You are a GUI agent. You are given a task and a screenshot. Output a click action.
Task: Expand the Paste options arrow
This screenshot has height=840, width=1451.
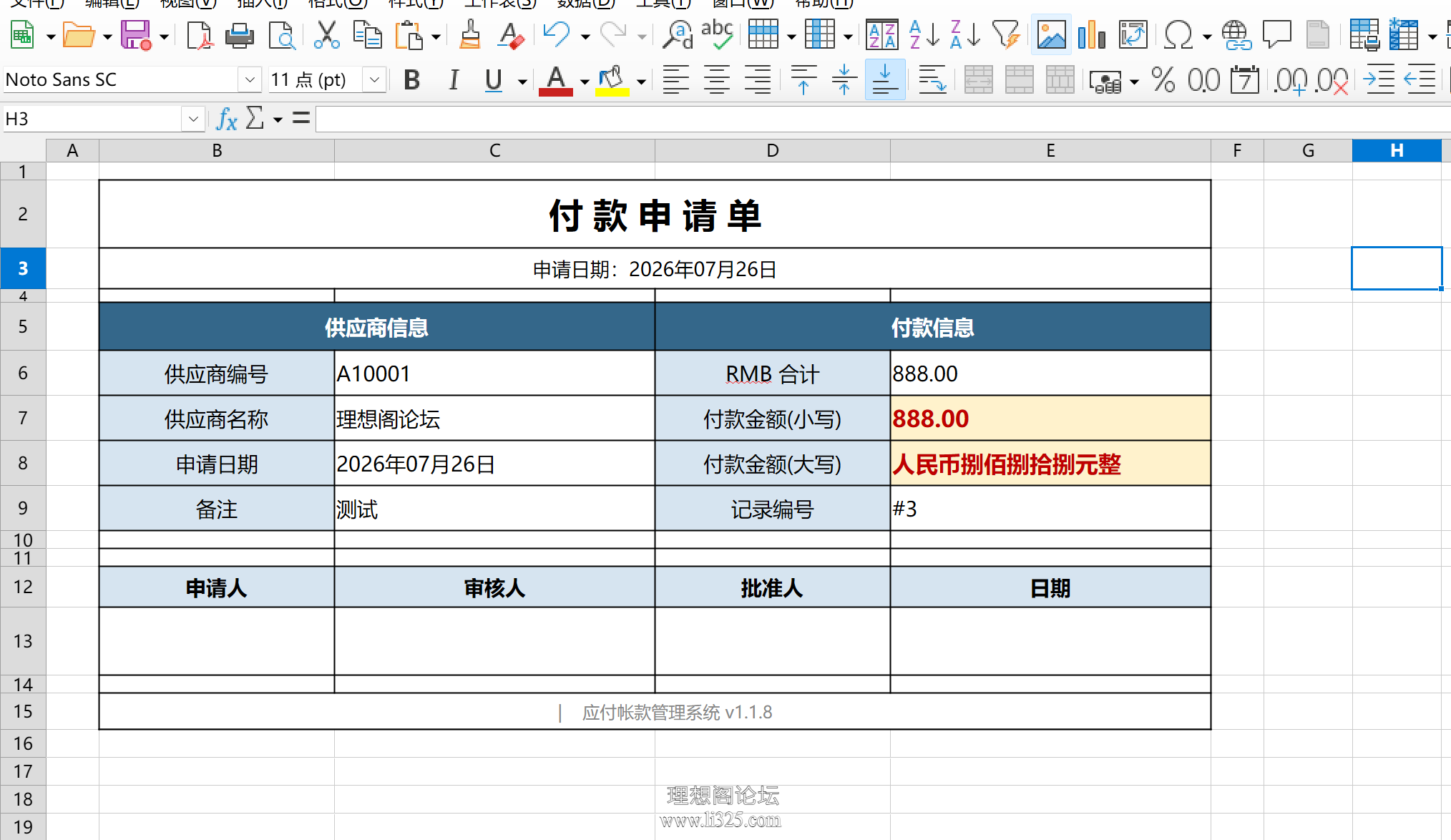[x=436, y=36]
